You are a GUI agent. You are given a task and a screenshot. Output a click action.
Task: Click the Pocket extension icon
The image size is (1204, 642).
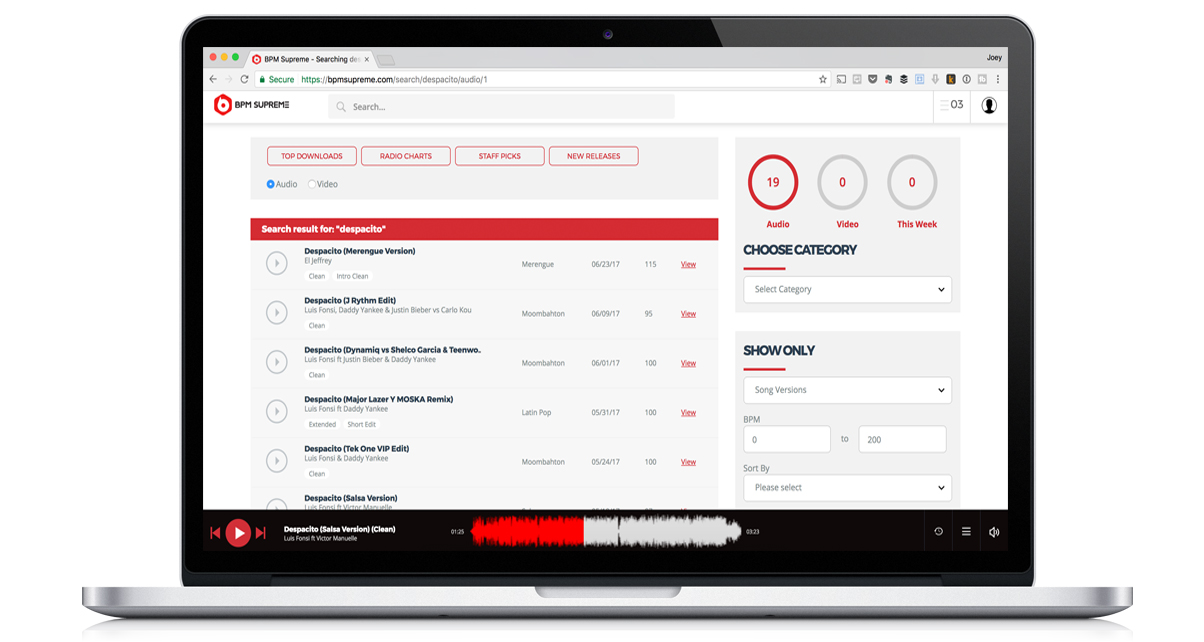(x=872, y=79)
